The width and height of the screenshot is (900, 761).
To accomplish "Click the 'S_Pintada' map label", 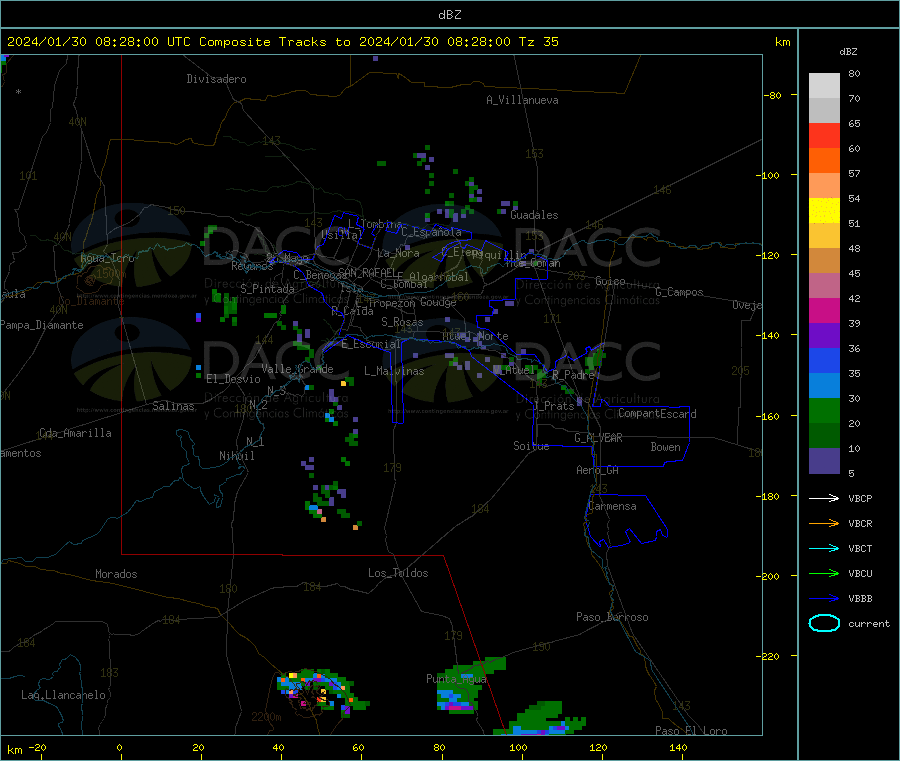I will pyautogui.click(x=267, y=289).
